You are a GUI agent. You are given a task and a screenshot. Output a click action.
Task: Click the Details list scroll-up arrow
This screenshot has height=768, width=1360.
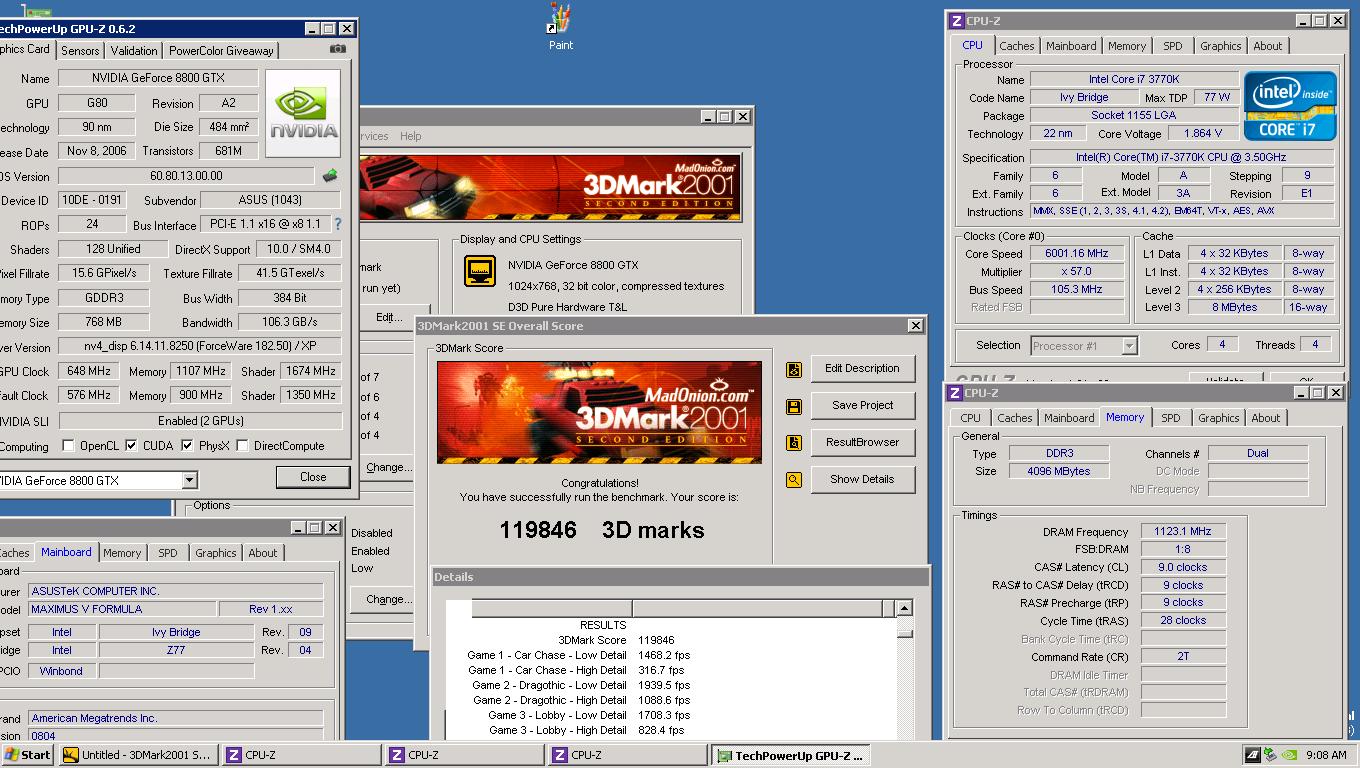904,608
